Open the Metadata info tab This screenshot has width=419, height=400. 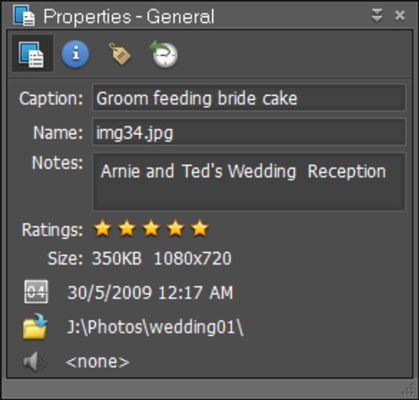pos(75,54)
